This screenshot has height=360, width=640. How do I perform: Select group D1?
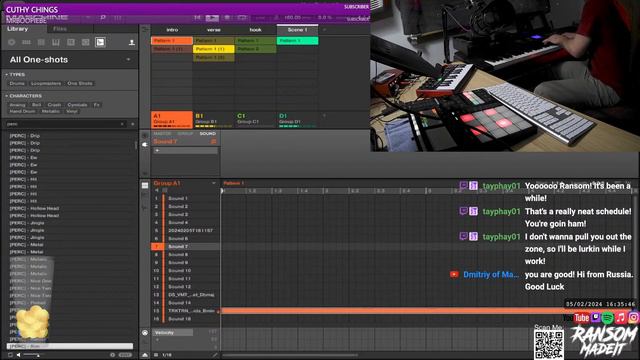(x=298, y=120)
